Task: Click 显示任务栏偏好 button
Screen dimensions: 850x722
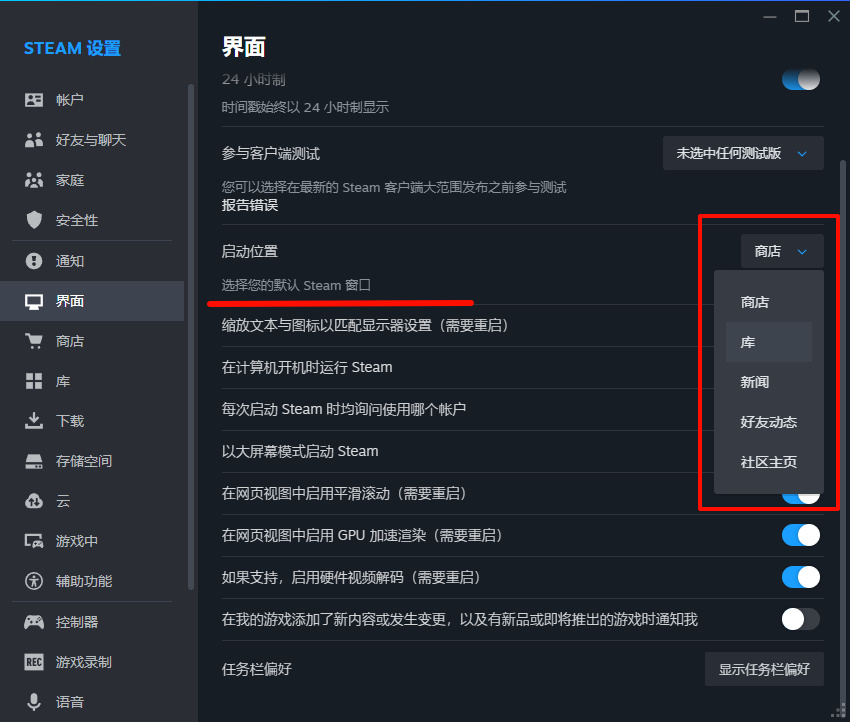Action: tap(764, 669)
